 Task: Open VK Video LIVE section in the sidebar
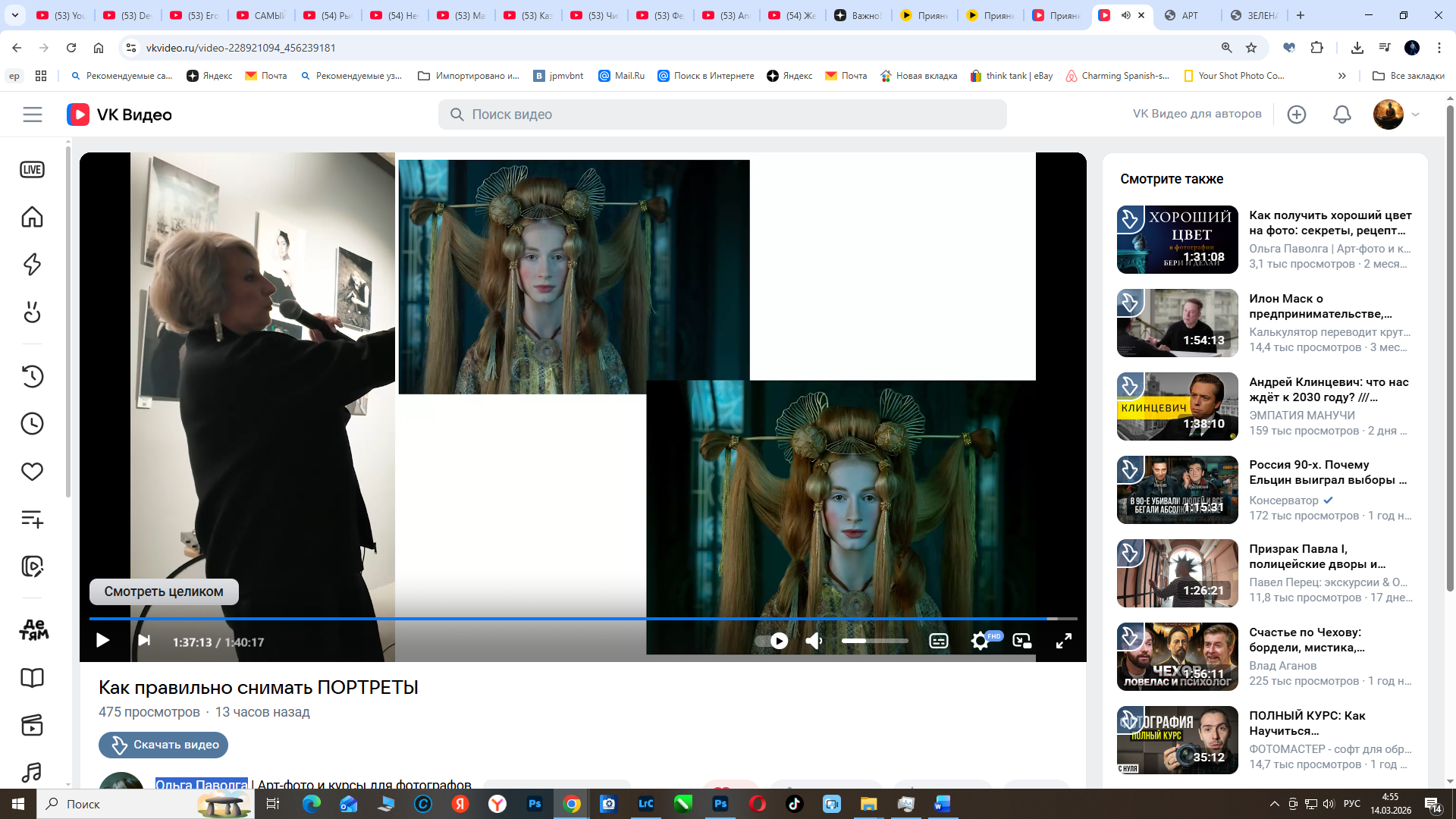tap(32, 170)
